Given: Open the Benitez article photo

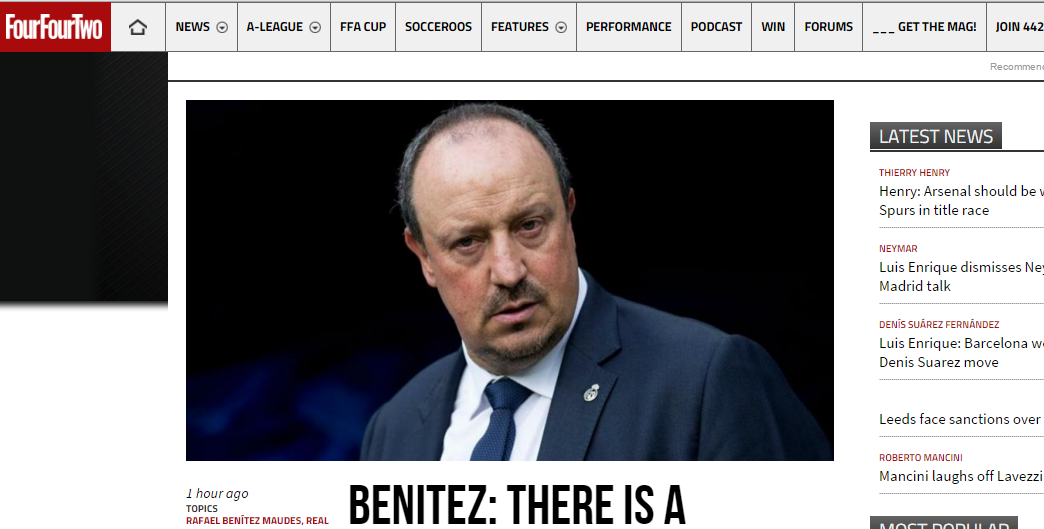Looking at the screenshot, I should pos(509,280).
